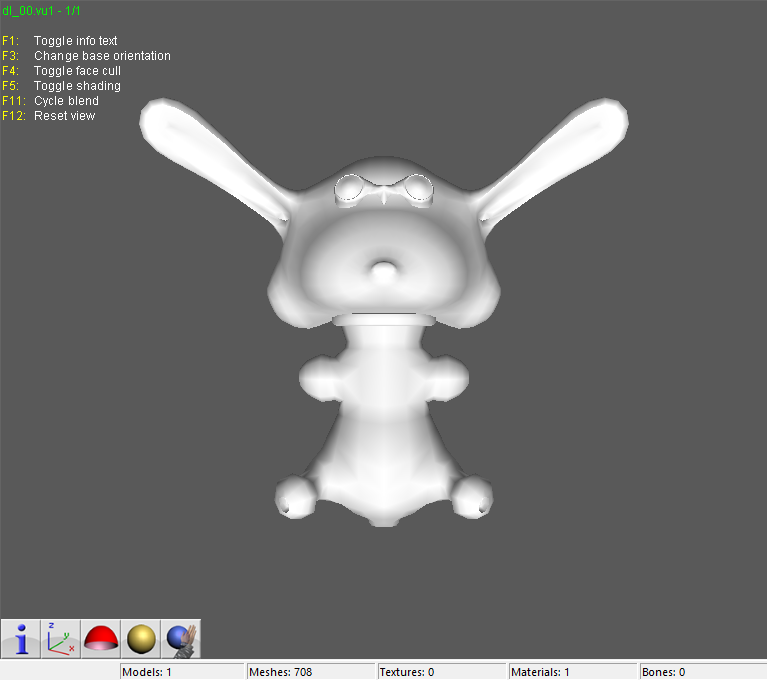
Task: Select the Textures: 0 status field
Action: click(440, 672)
